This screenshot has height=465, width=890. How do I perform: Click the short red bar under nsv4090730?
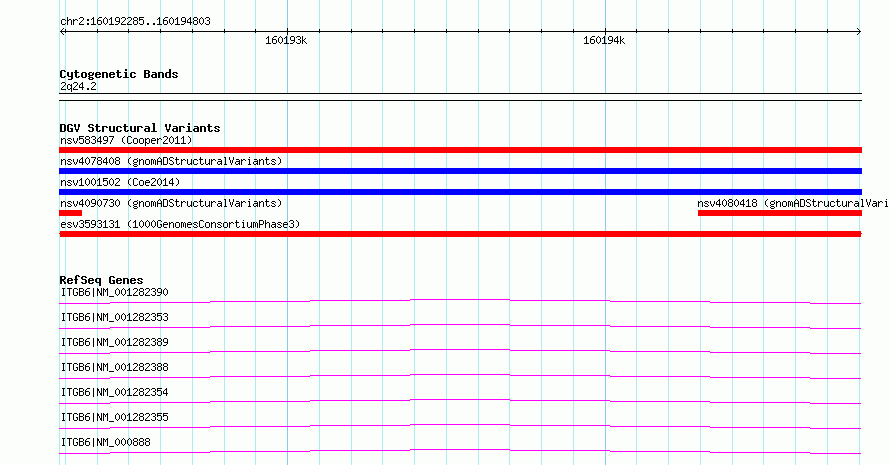tap(70, 213)
